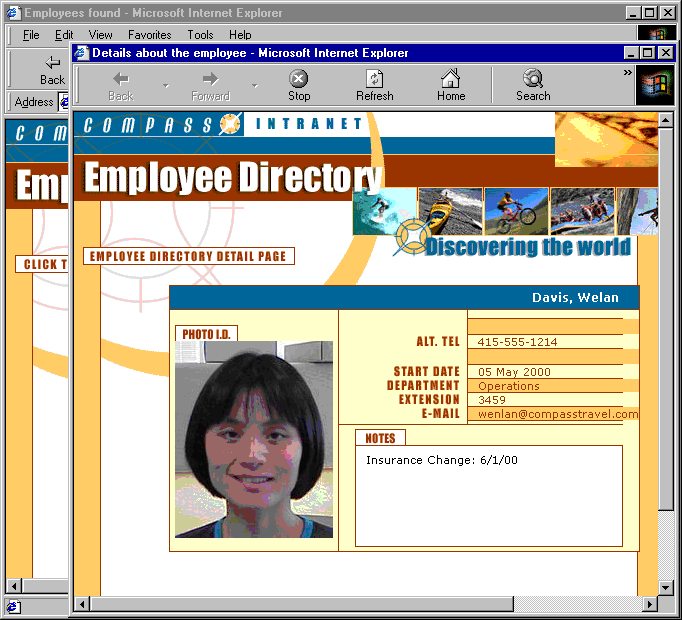Click the ALT. TEL field label
Screen dimensions: 682x620
(438, 342)
